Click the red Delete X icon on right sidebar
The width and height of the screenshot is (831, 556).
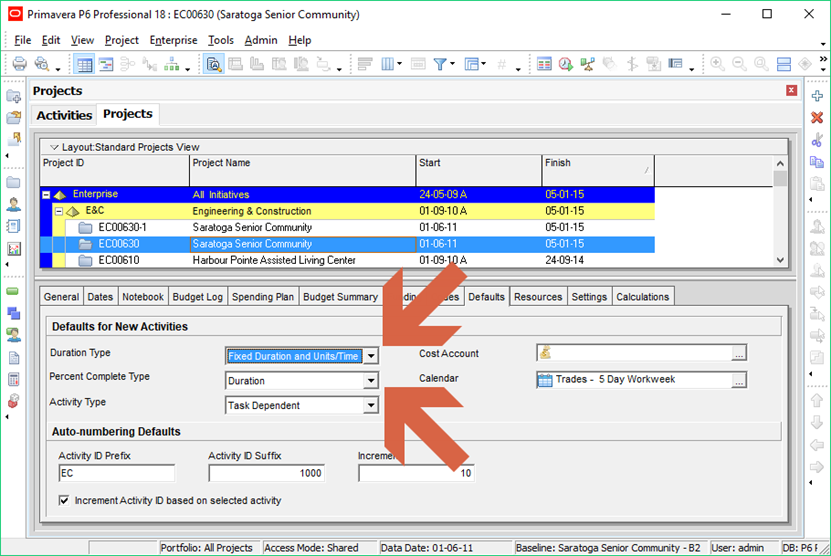coord(817,118)
